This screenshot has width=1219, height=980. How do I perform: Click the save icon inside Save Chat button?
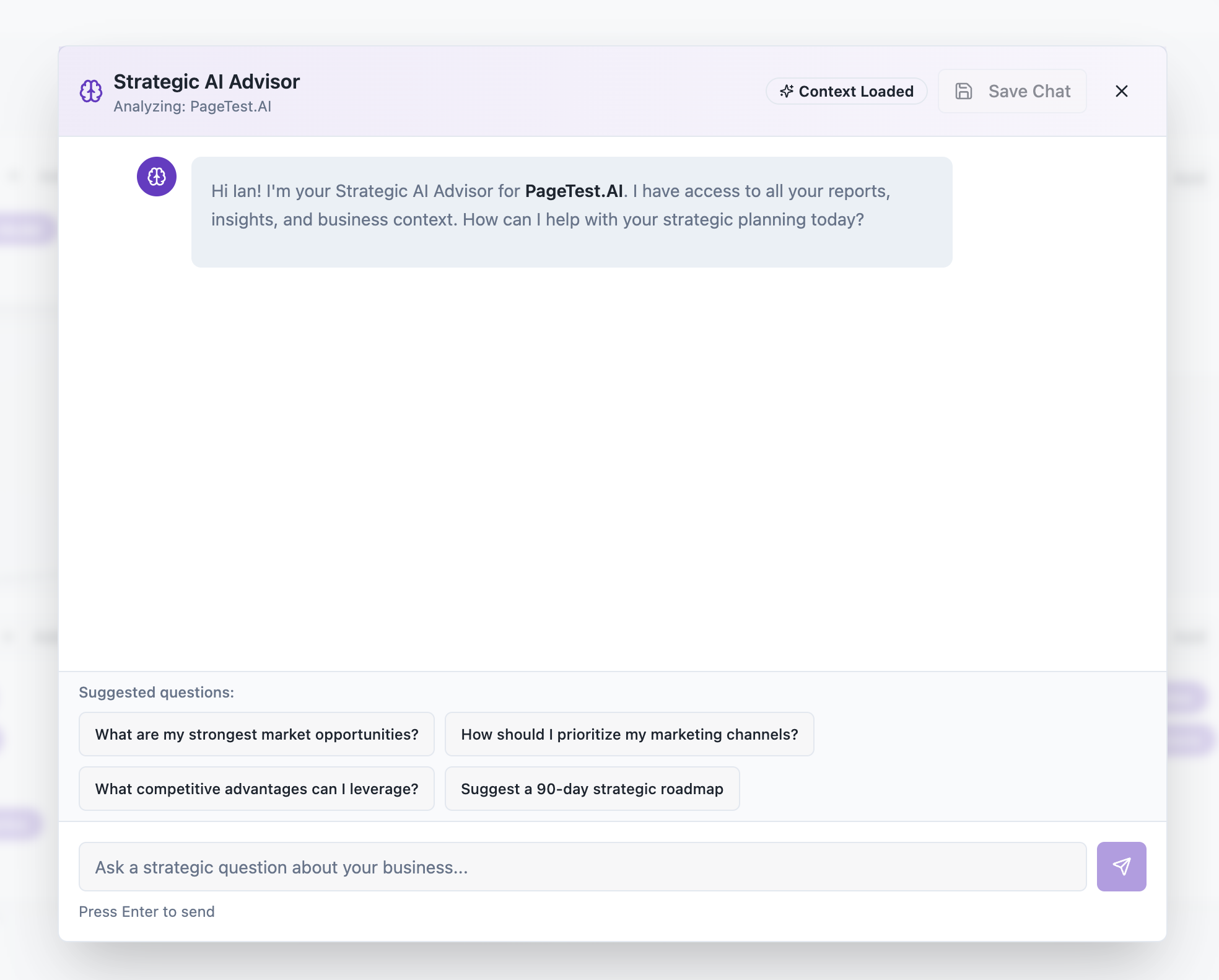[x=964, y=91]
